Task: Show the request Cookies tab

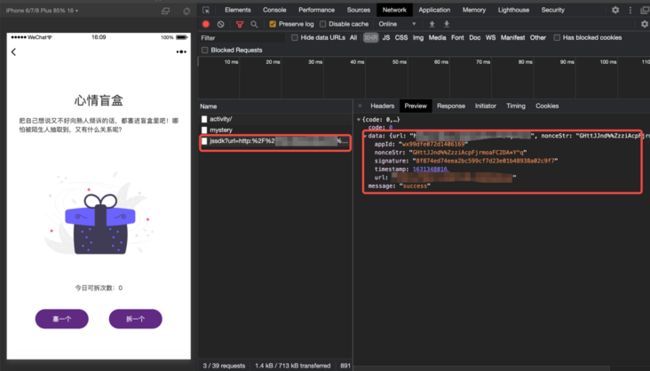Action: pyautogui.click(x=547, y=106)
